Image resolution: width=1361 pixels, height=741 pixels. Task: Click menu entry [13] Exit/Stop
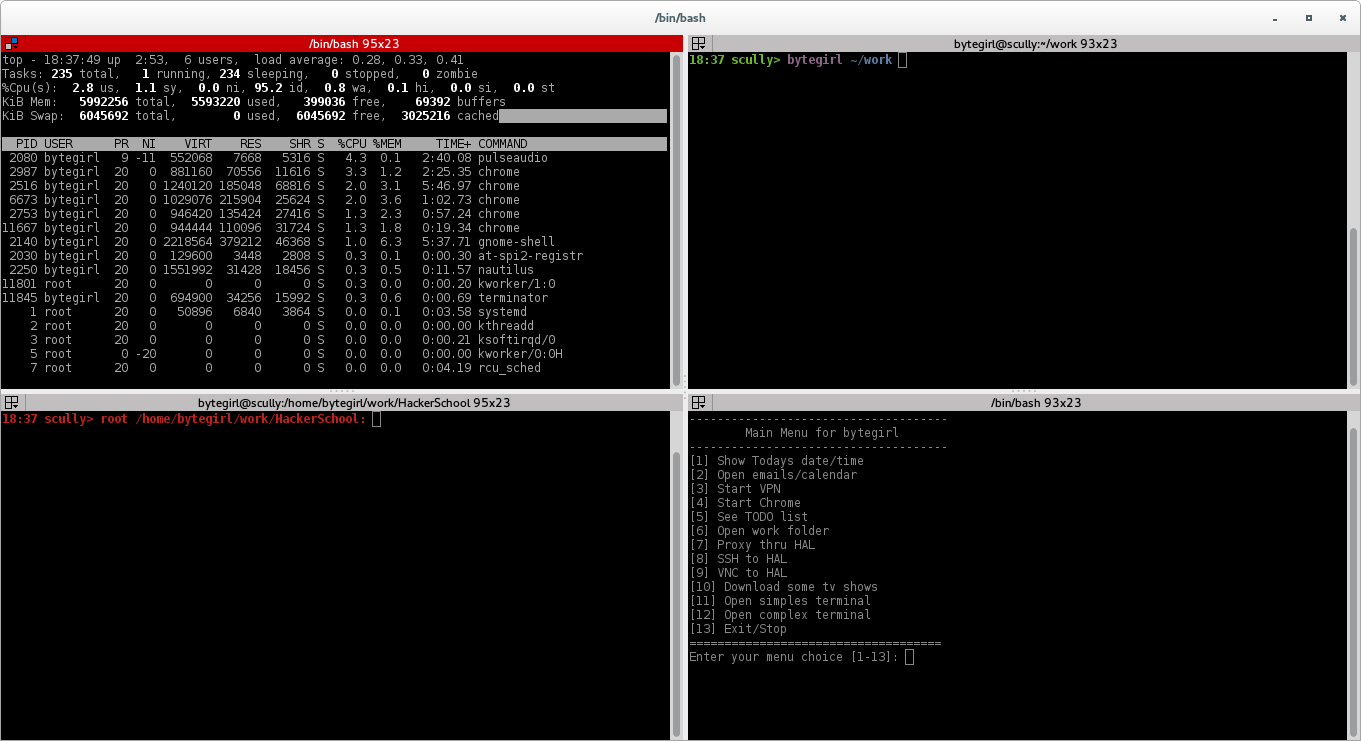(738, 629)
